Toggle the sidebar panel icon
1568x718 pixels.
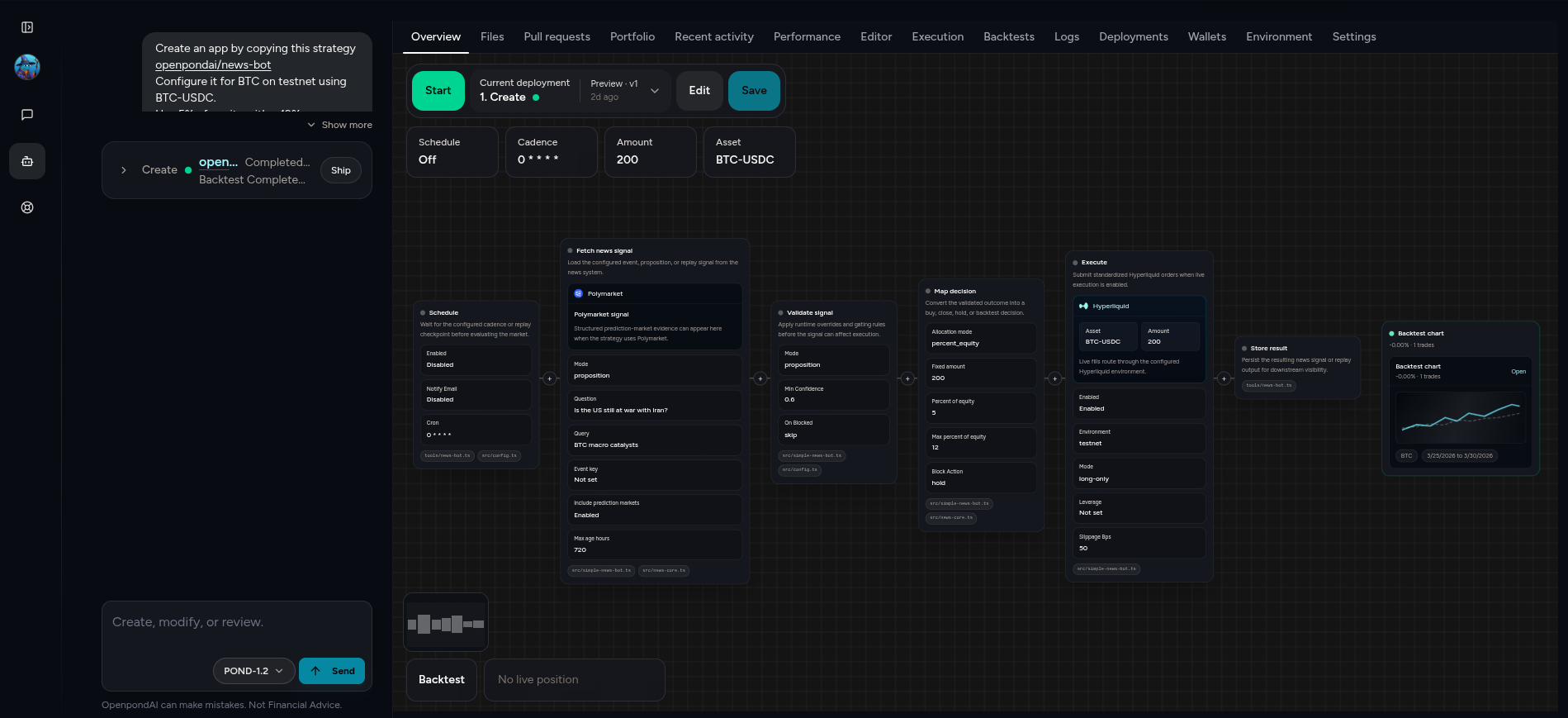click(27, 27)
